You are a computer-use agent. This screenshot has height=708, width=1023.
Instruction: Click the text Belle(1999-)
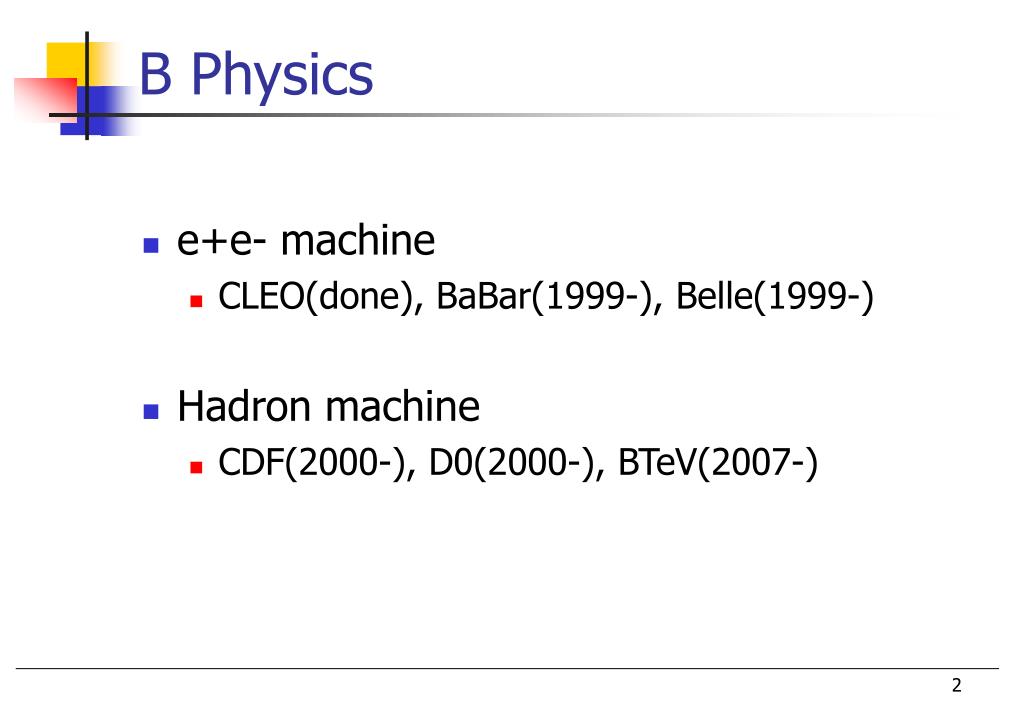point(774,297)
